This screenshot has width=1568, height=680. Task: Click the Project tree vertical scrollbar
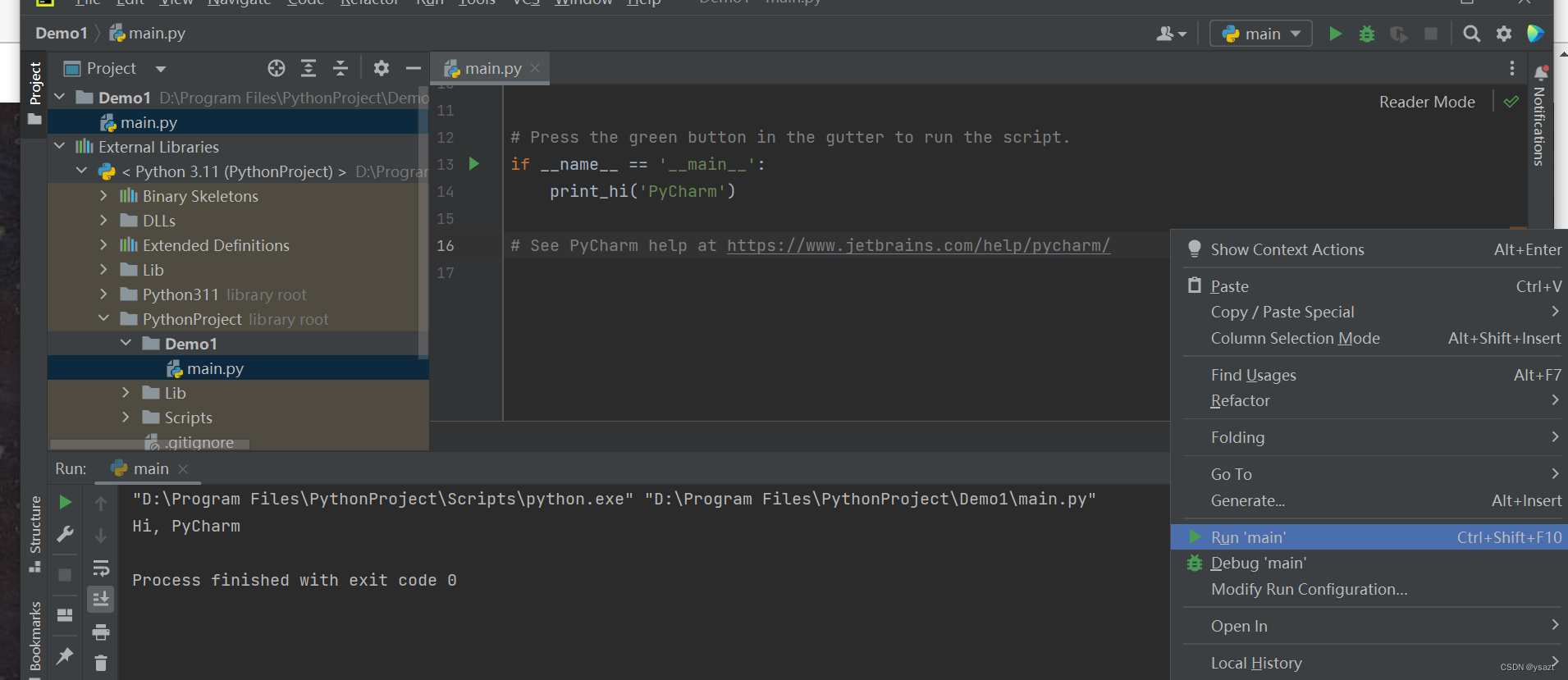[423, 221]
